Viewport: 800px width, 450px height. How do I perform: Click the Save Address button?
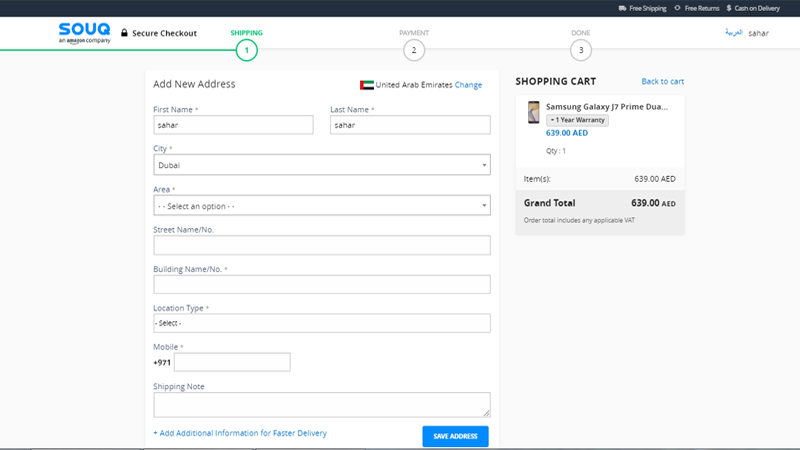click(x=455, y=436)
